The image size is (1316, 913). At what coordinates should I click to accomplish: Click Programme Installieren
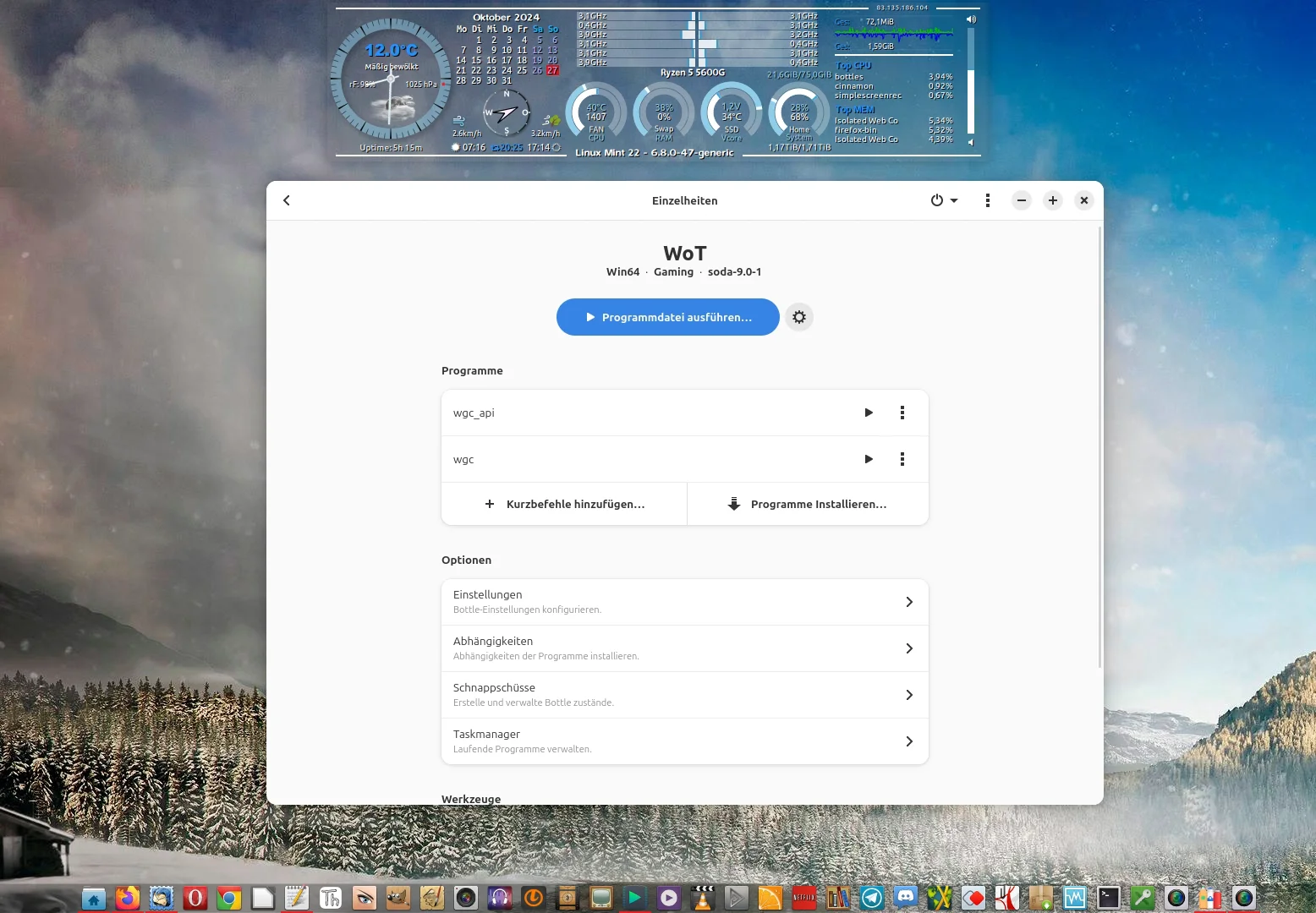click(x=808, y=504)
